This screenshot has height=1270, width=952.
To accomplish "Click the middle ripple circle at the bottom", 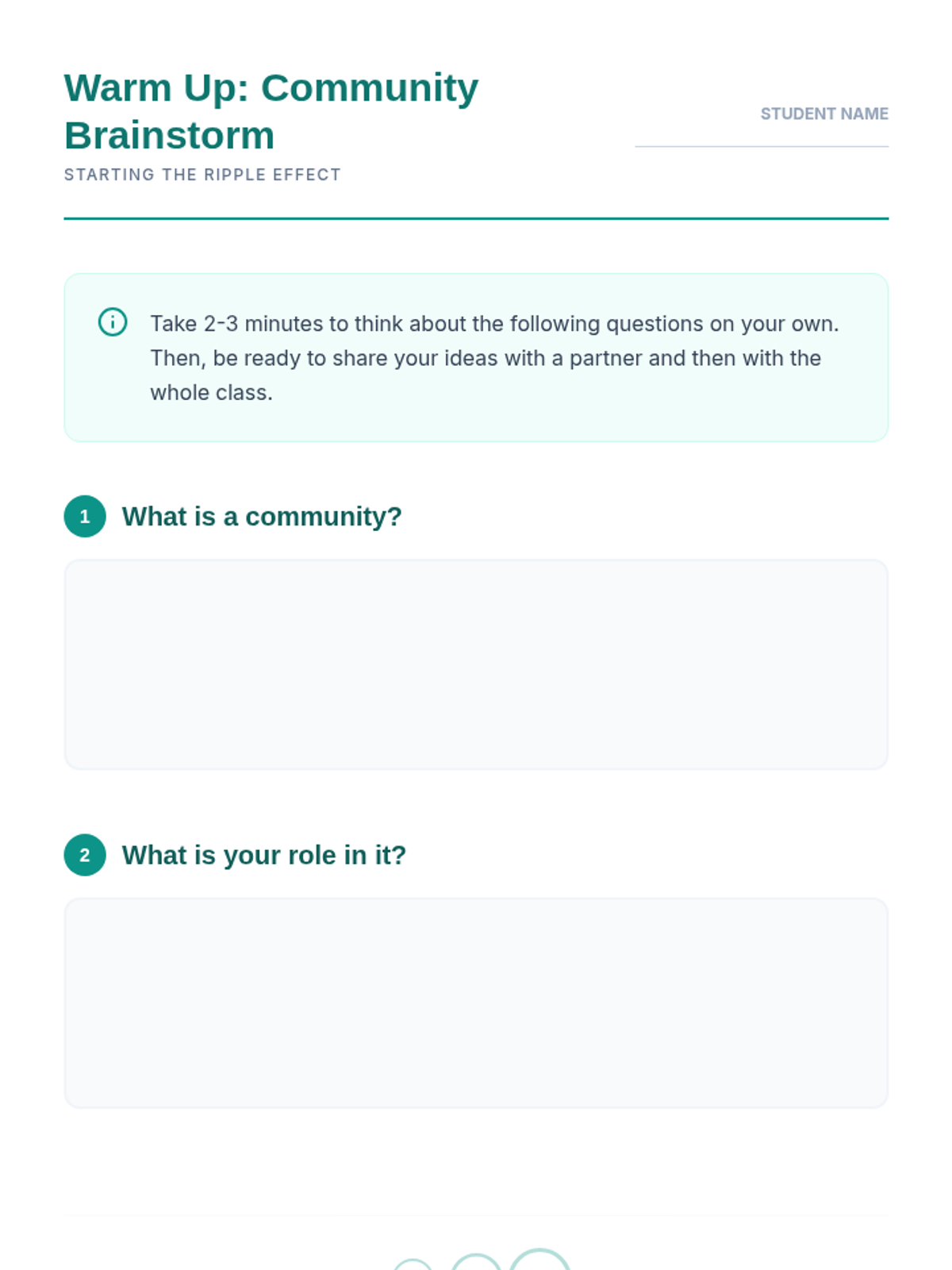I will tap(476, 1262).
